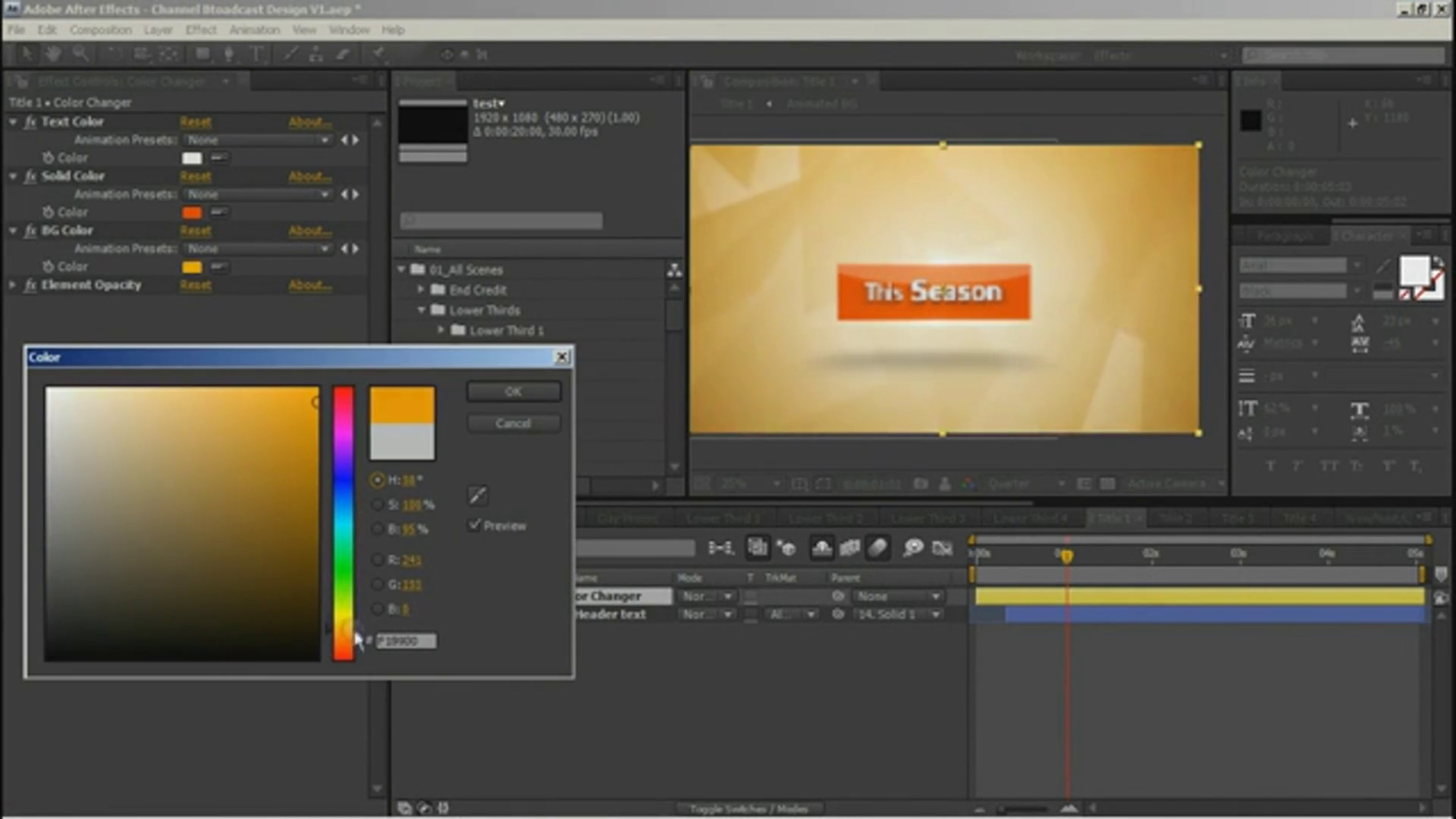The width and height of the screenshot is (1456, 819).
Task: Click the Solid Color orange swatch
Action: pyautogui.click(x=192, y=212)
